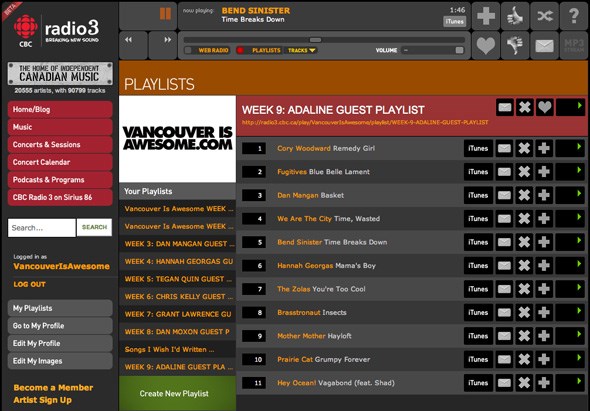Pause the currently playing track
Screen dimensions: 590x411
click(165, 14)
